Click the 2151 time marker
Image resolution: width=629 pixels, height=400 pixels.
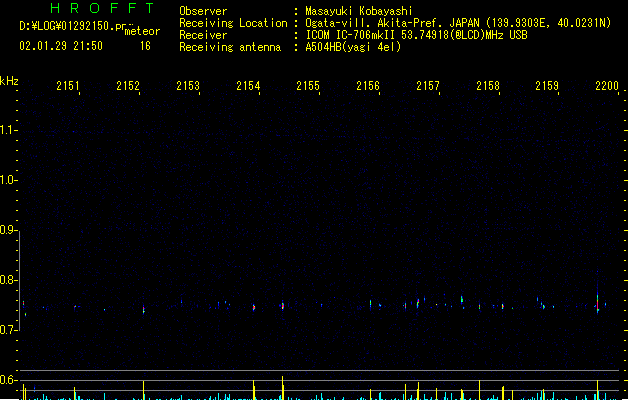coord(68,86)
